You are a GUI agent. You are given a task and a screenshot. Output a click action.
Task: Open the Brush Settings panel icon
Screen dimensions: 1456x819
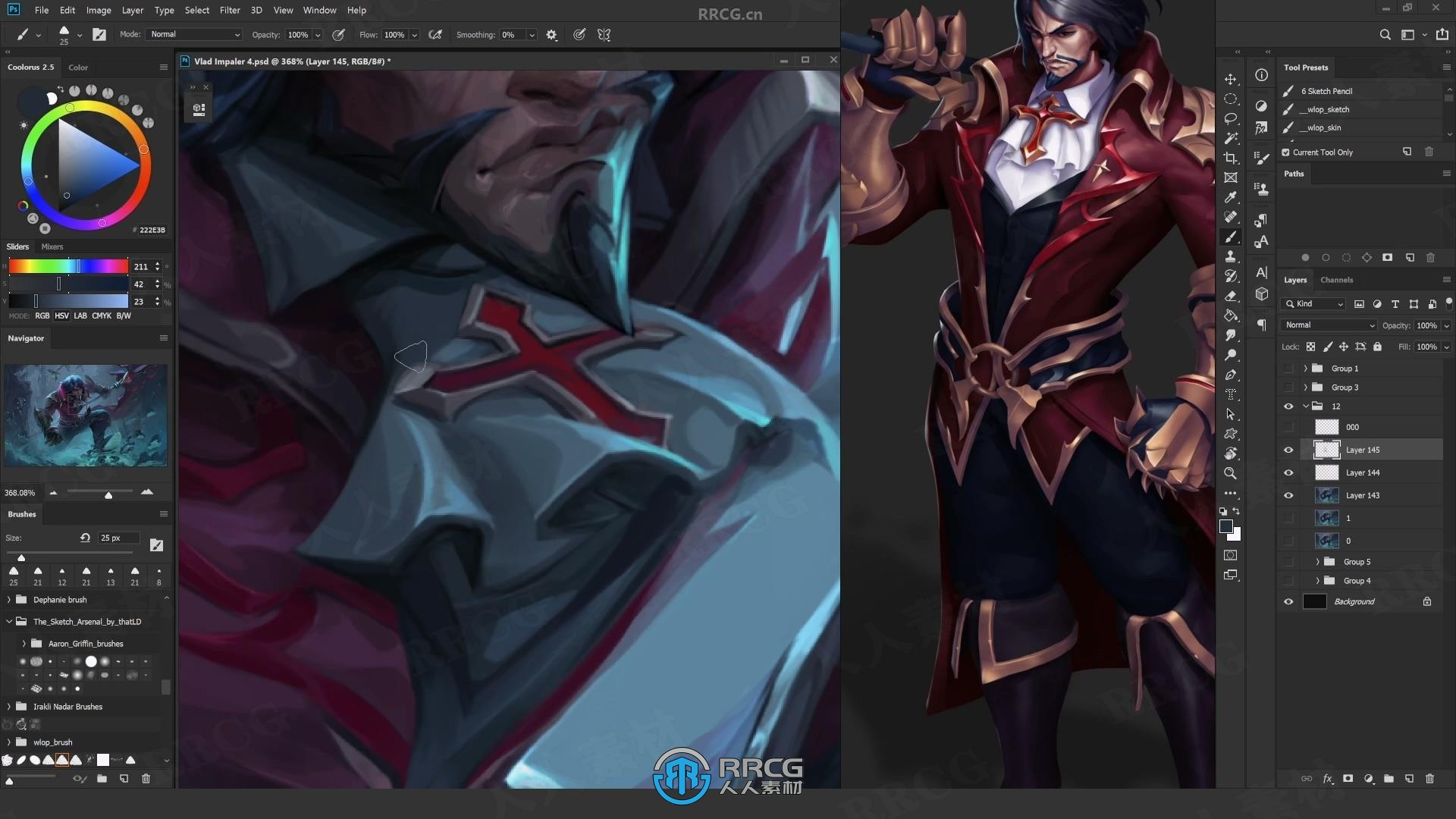(1261, 158)
